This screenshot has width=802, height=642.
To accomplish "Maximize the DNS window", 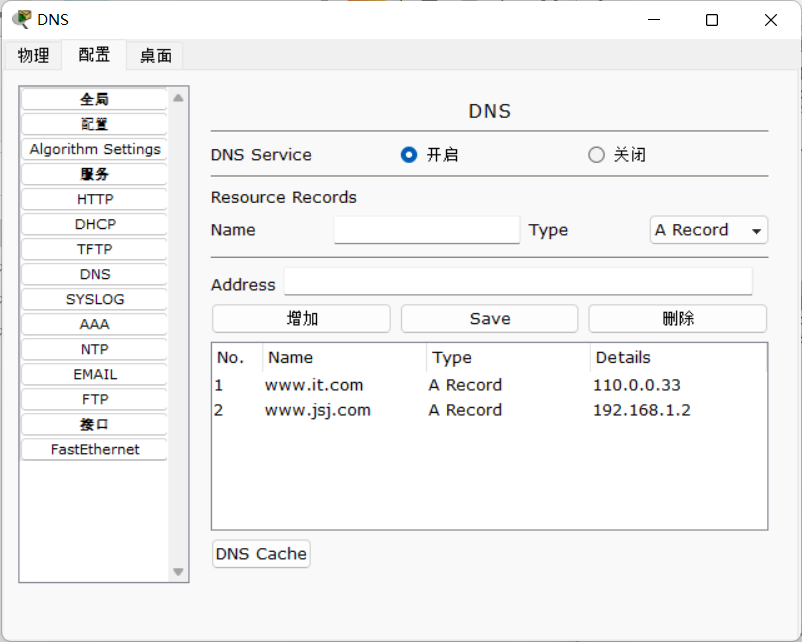I will click(x=712, y=20).
